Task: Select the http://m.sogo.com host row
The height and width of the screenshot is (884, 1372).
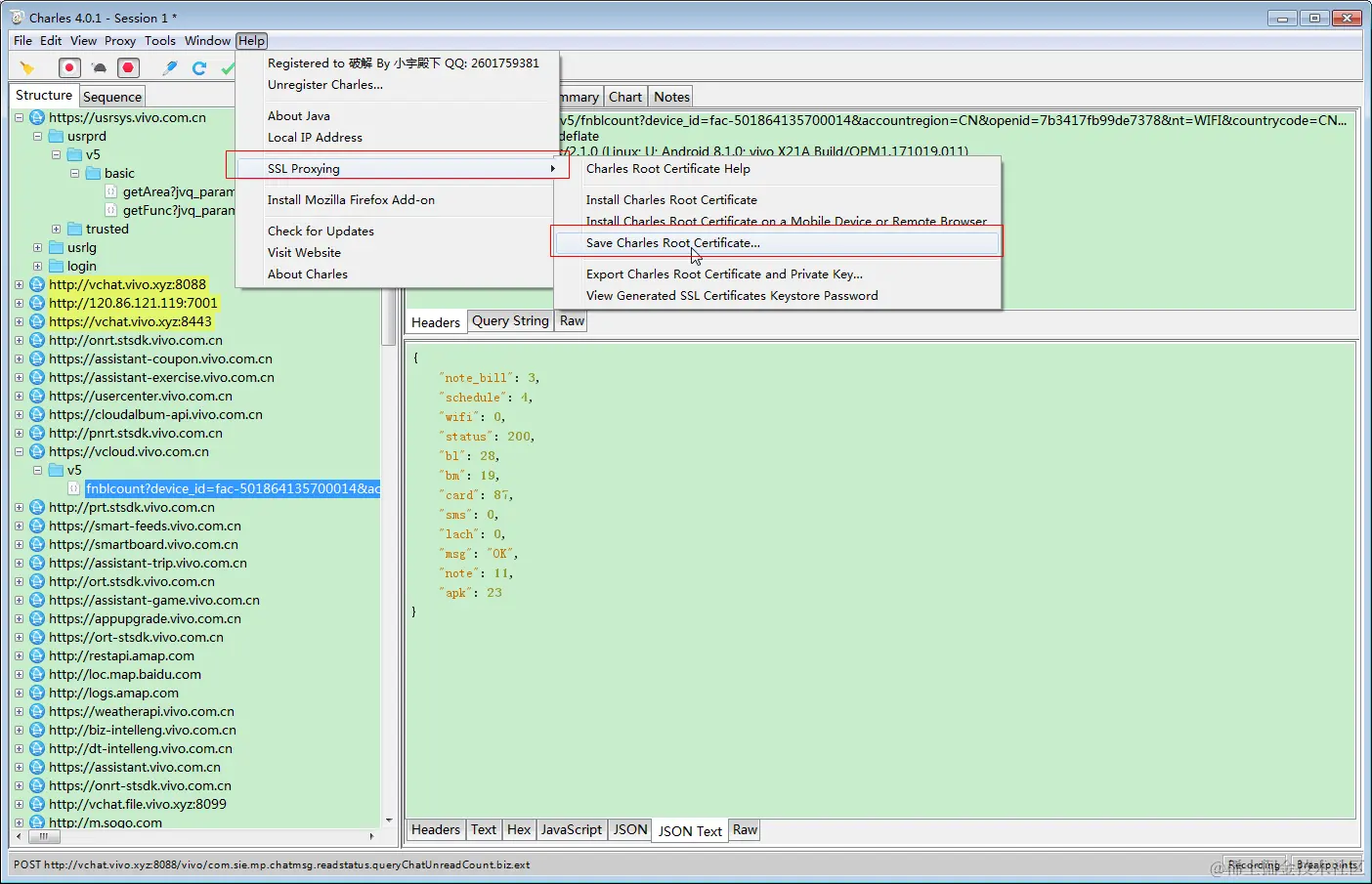Action: pyautogui.click(x=106, y=822)
